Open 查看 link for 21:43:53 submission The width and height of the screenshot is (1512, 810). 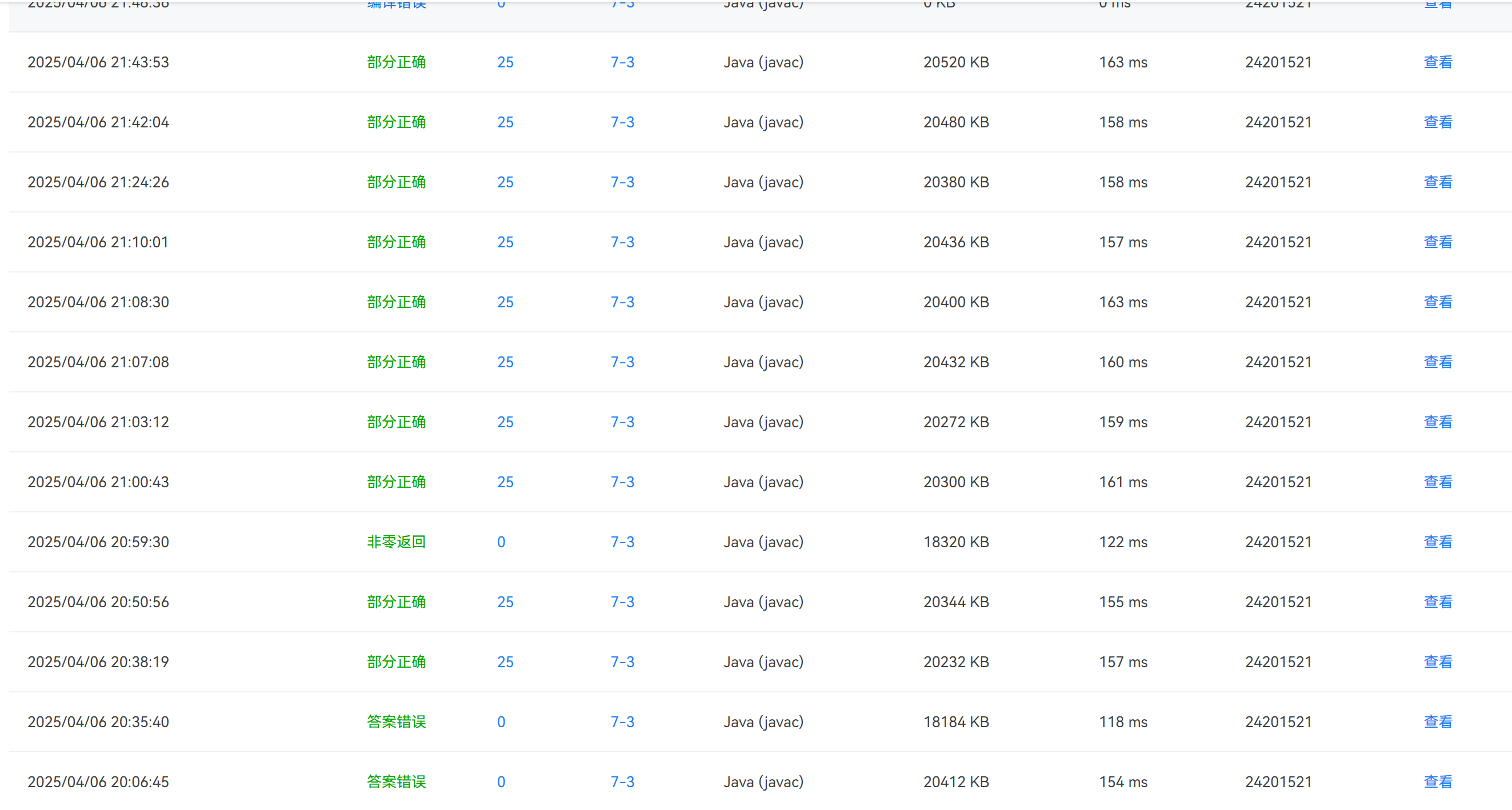point(1438,62)
